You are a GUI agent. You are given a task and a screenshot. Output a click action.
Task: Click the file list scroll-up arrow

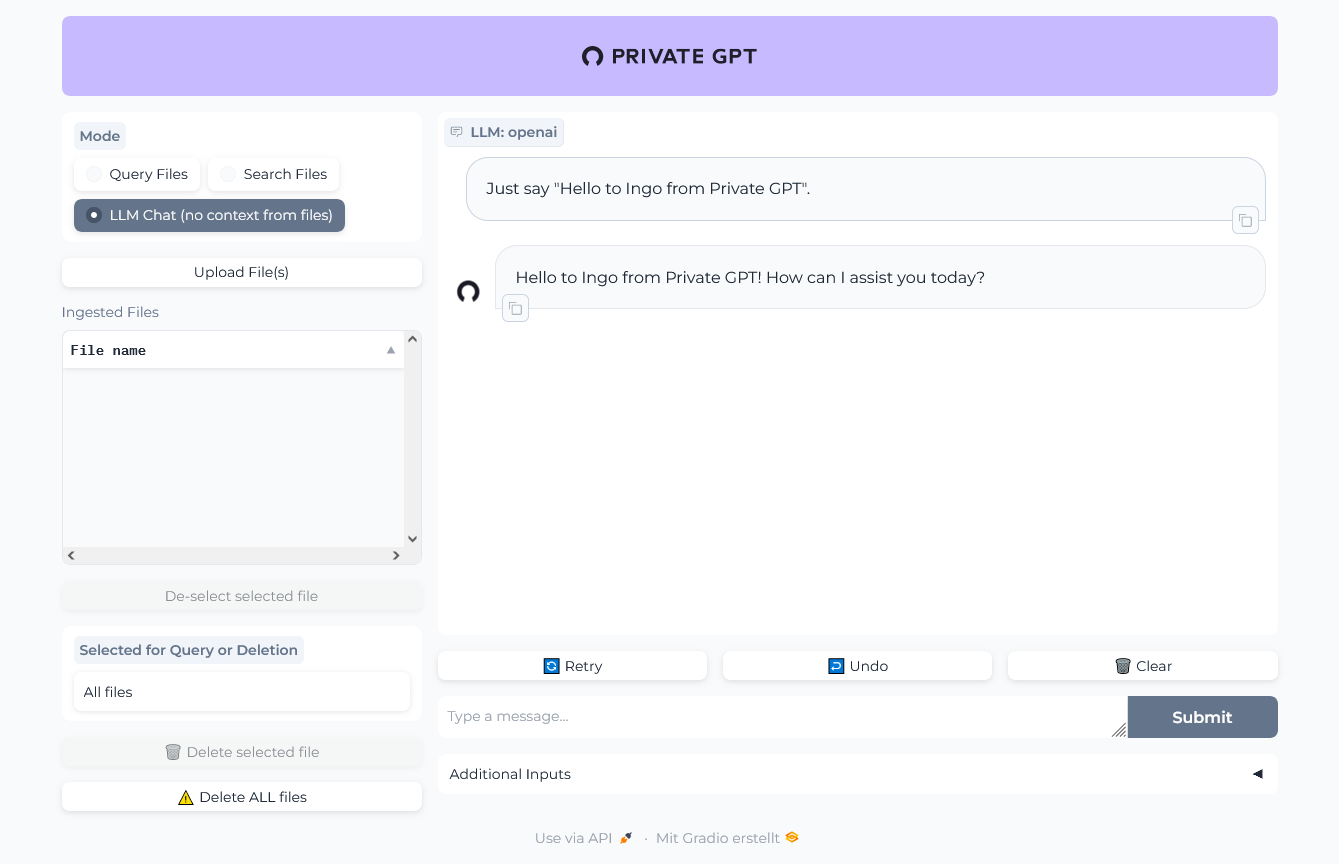(413, 339)
